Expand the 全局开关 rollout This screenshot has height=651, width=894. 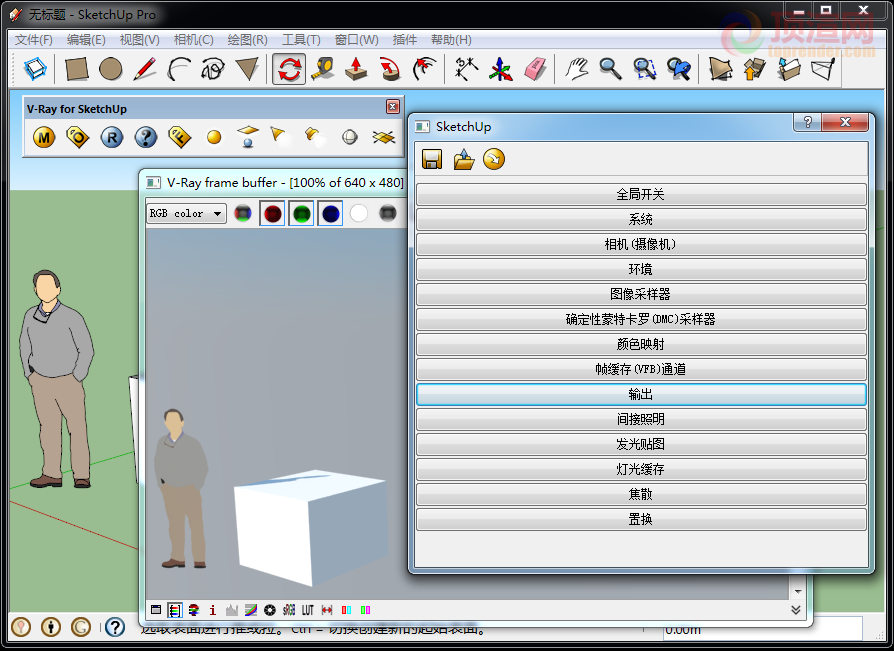641,194
